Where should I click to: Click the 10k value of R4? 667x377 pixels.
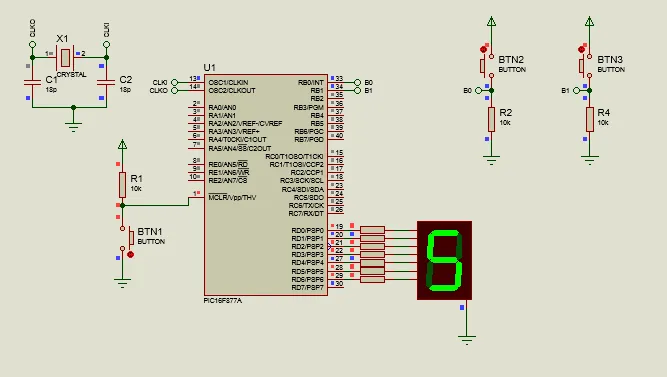tap(603, 123)
